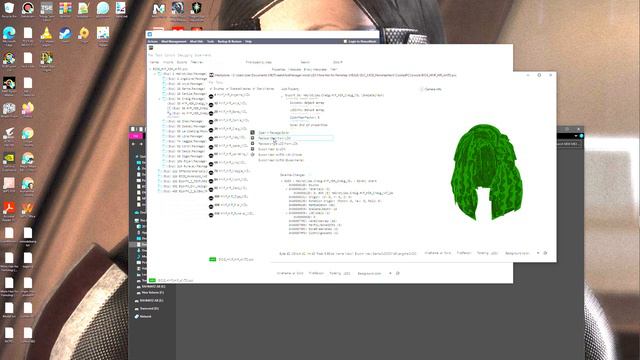Launch Microsoft Edge from the desktop
This screenshot has width=640, height=360.
point(9,33)
